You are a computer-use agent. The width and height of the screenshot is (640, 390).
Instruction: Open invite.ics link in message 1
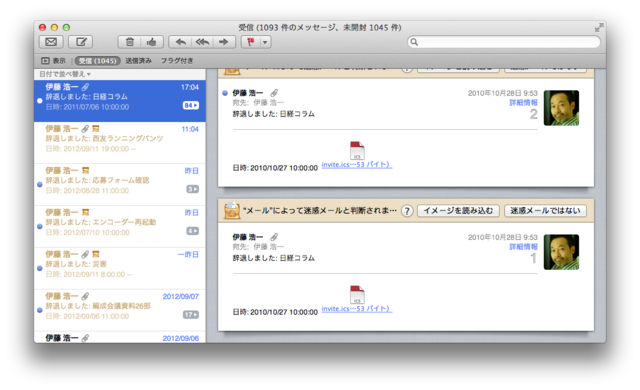tap(357, 308)
